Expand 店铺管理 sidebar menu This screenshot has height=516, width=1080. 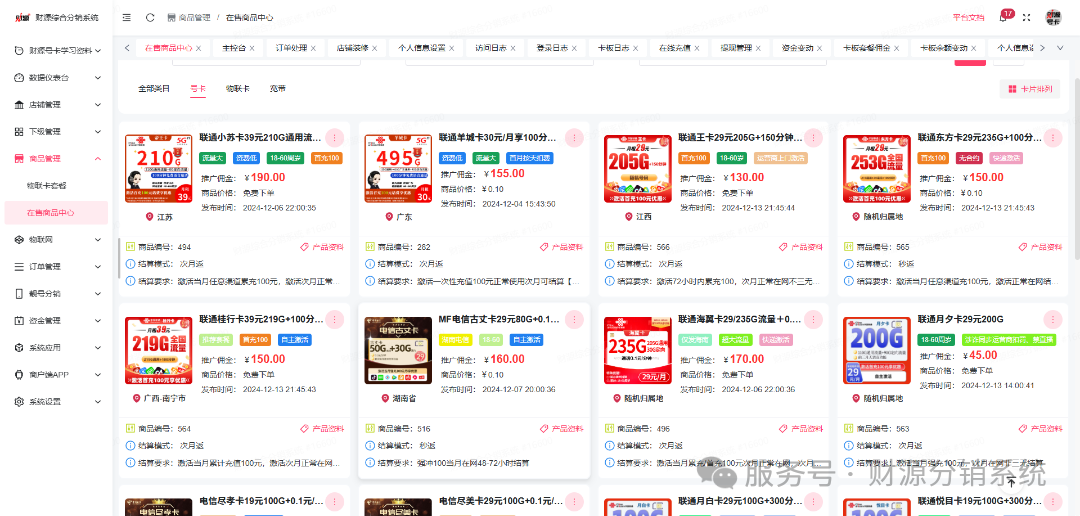(56, 105)
